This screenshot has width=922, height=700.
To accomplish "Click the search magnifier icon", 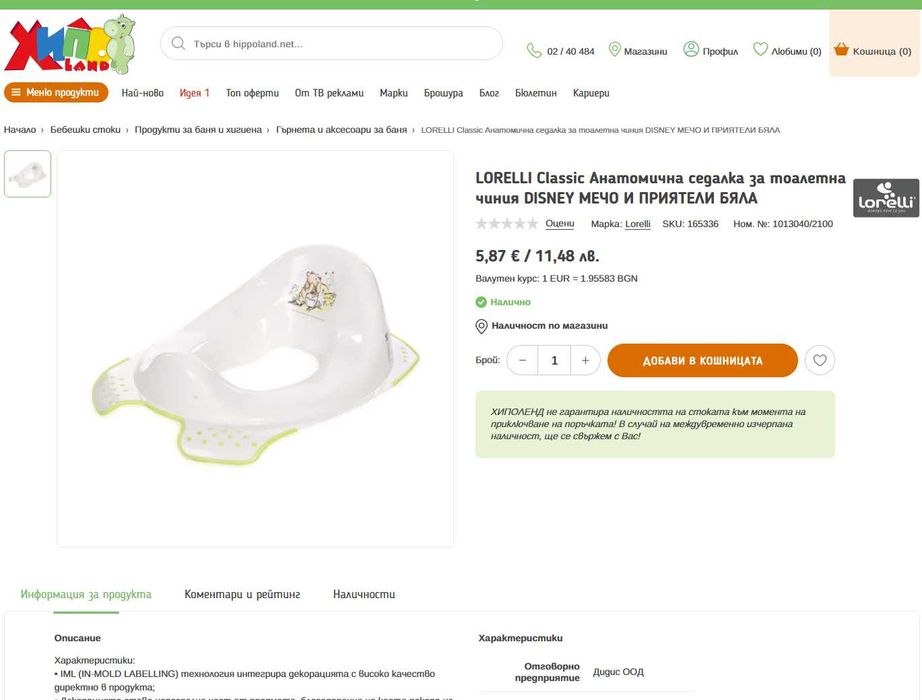I will pyautogui.click(x=178, y=44).
